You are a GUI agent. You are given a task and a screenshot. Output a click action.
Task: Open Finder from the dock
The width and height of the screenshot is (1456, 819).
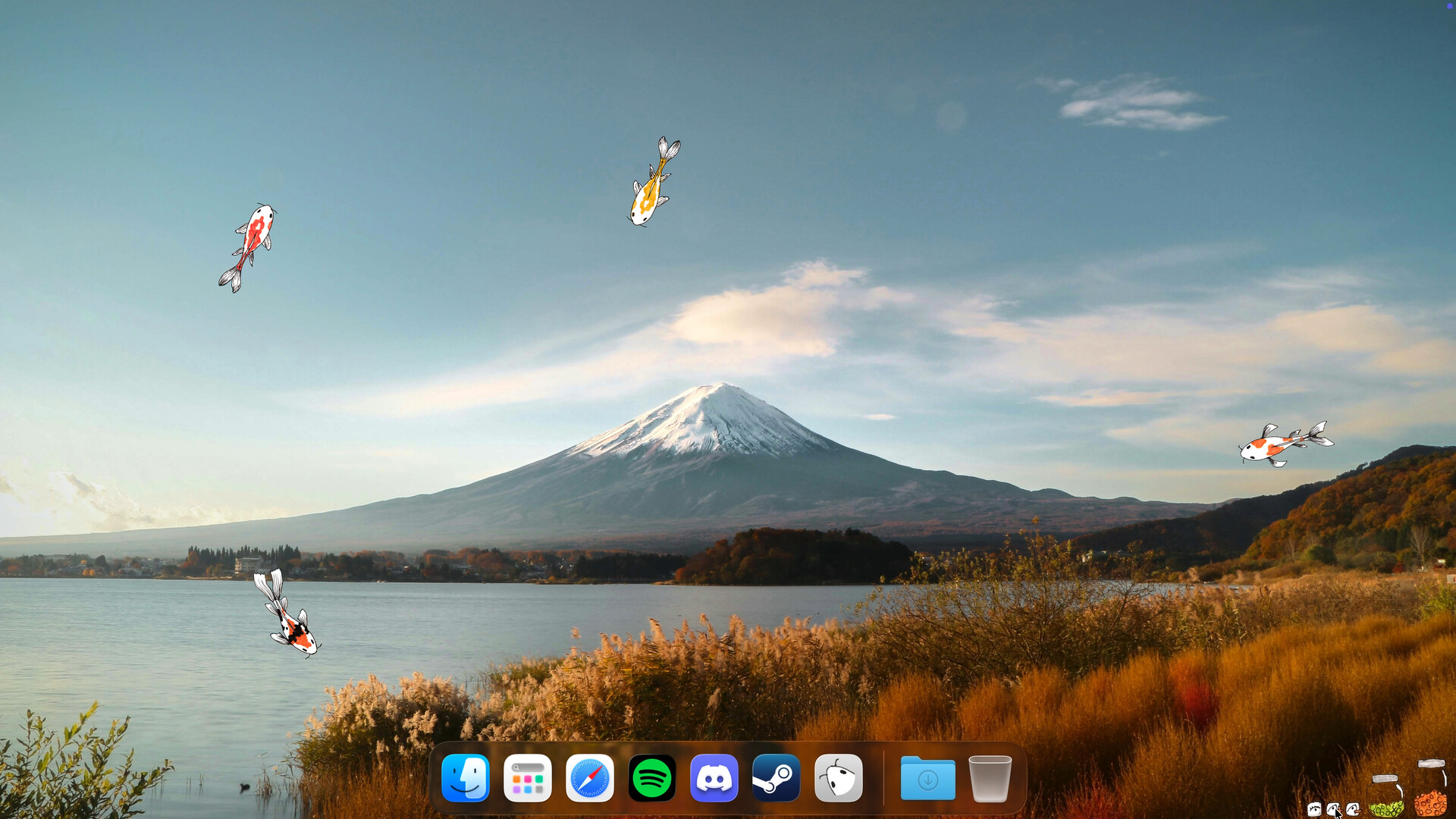coord(466,777)
